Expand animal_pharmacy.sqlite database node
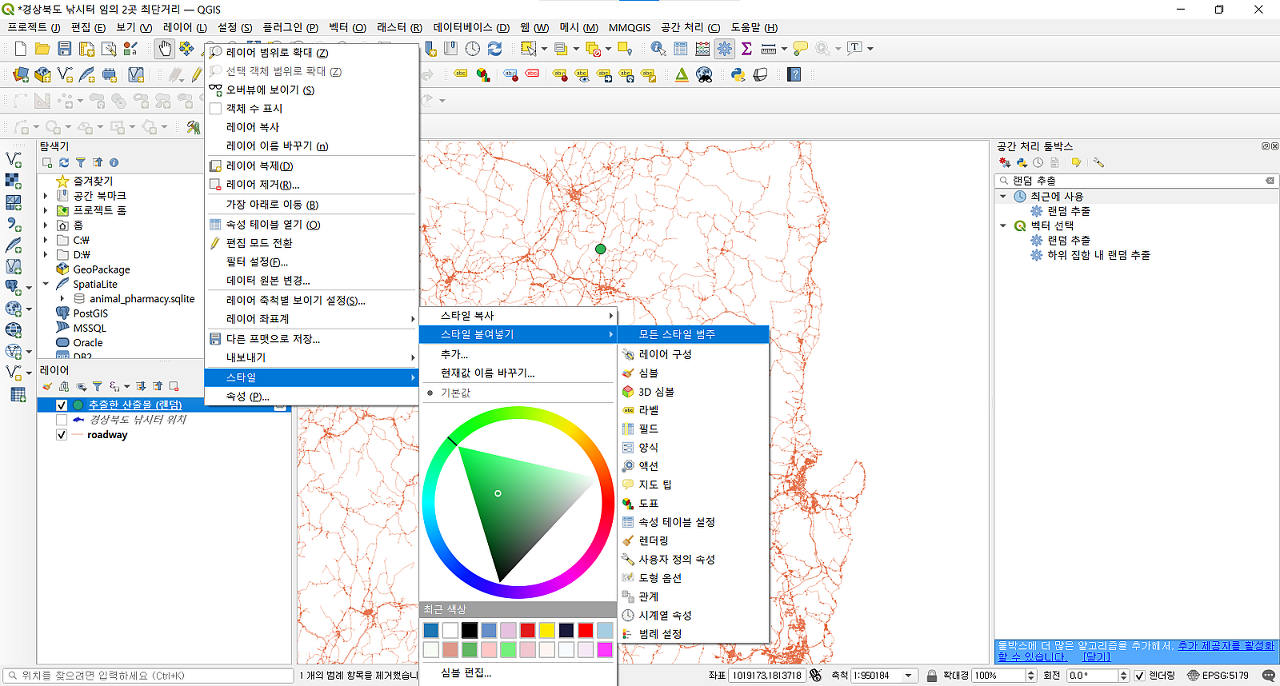The width and height of the screenshot is (1280, 686). pyautogui.click(x=62, y=299)
